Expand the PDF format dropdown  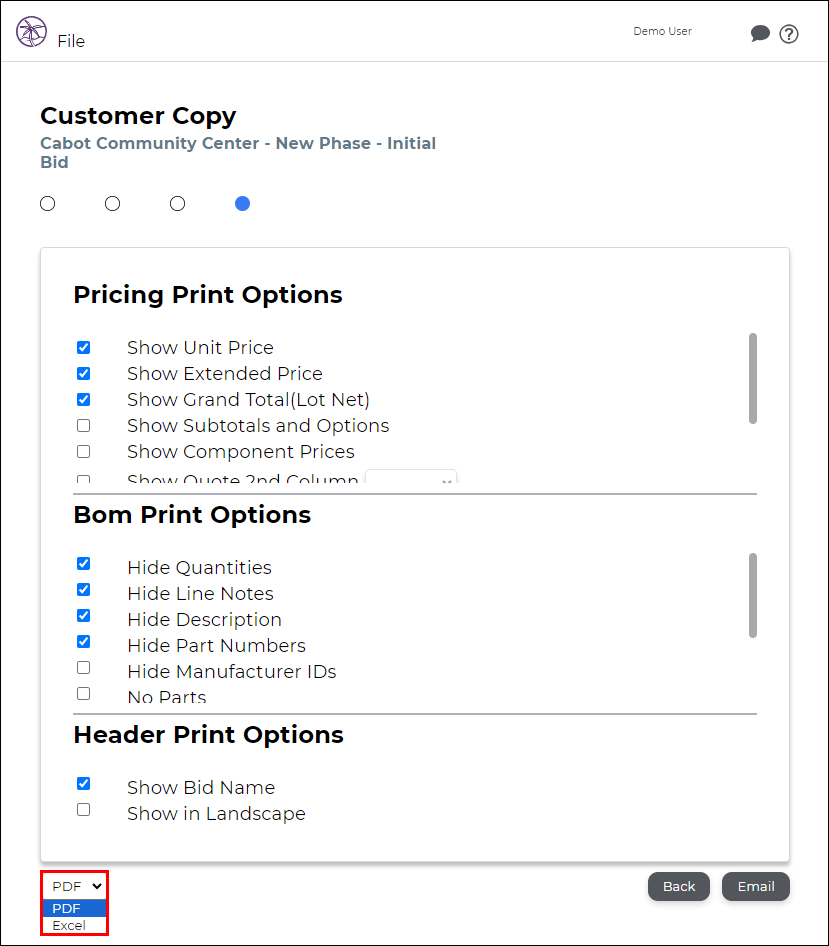click(75, 886)
